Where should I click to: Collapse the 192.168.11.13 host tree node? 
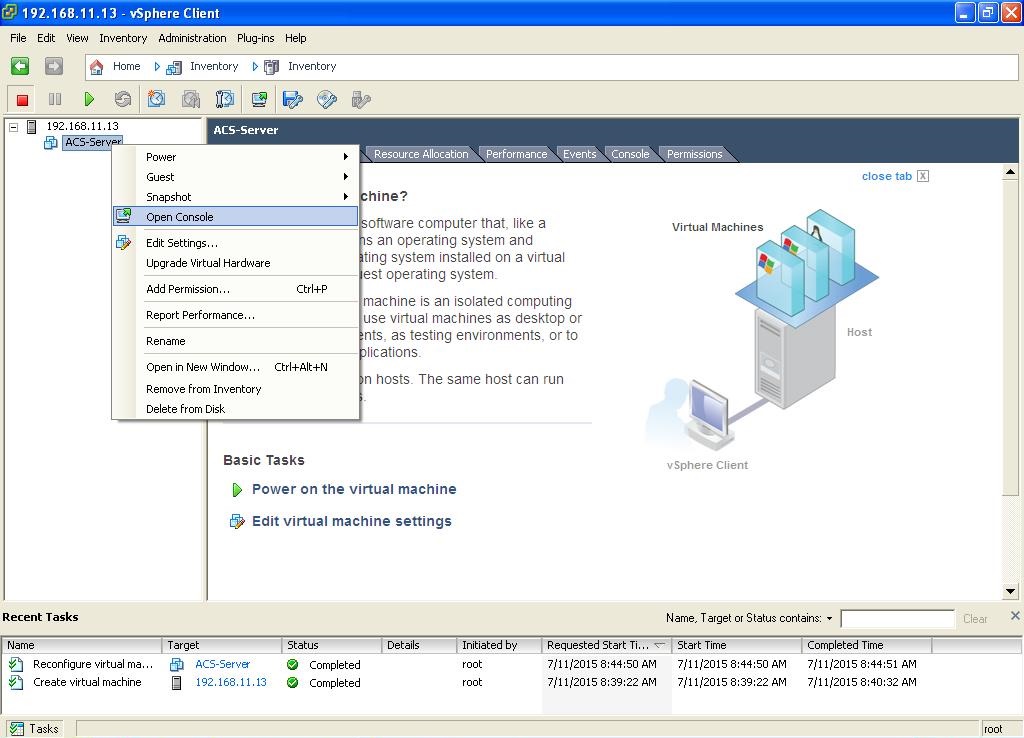(x=13, y=127)
